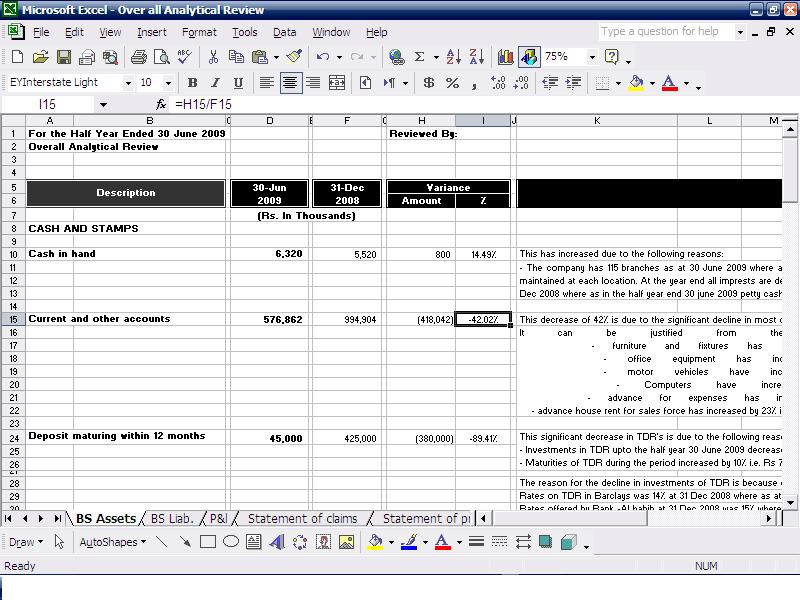800x600 pixels.
Task: Switch to the P&L sheet tab
Action: pos(218,519)
